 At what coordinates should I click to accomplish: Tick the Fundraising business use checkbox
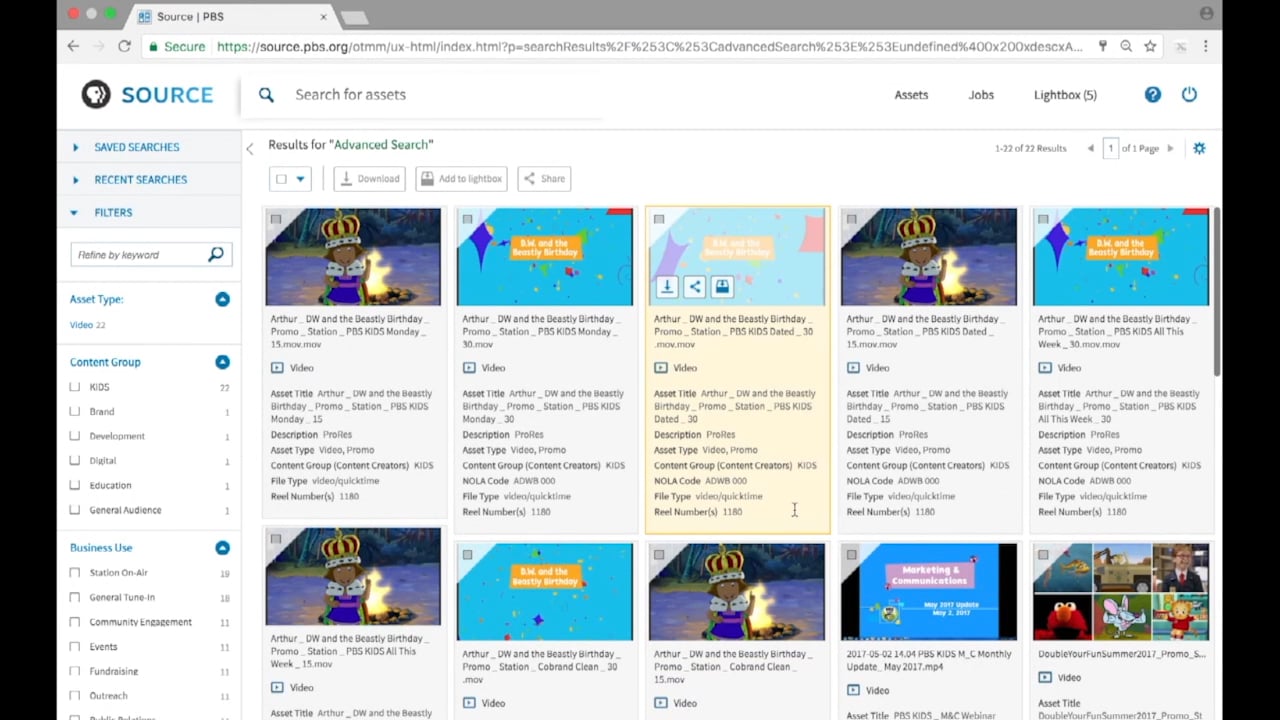click(x=75, y=671)
